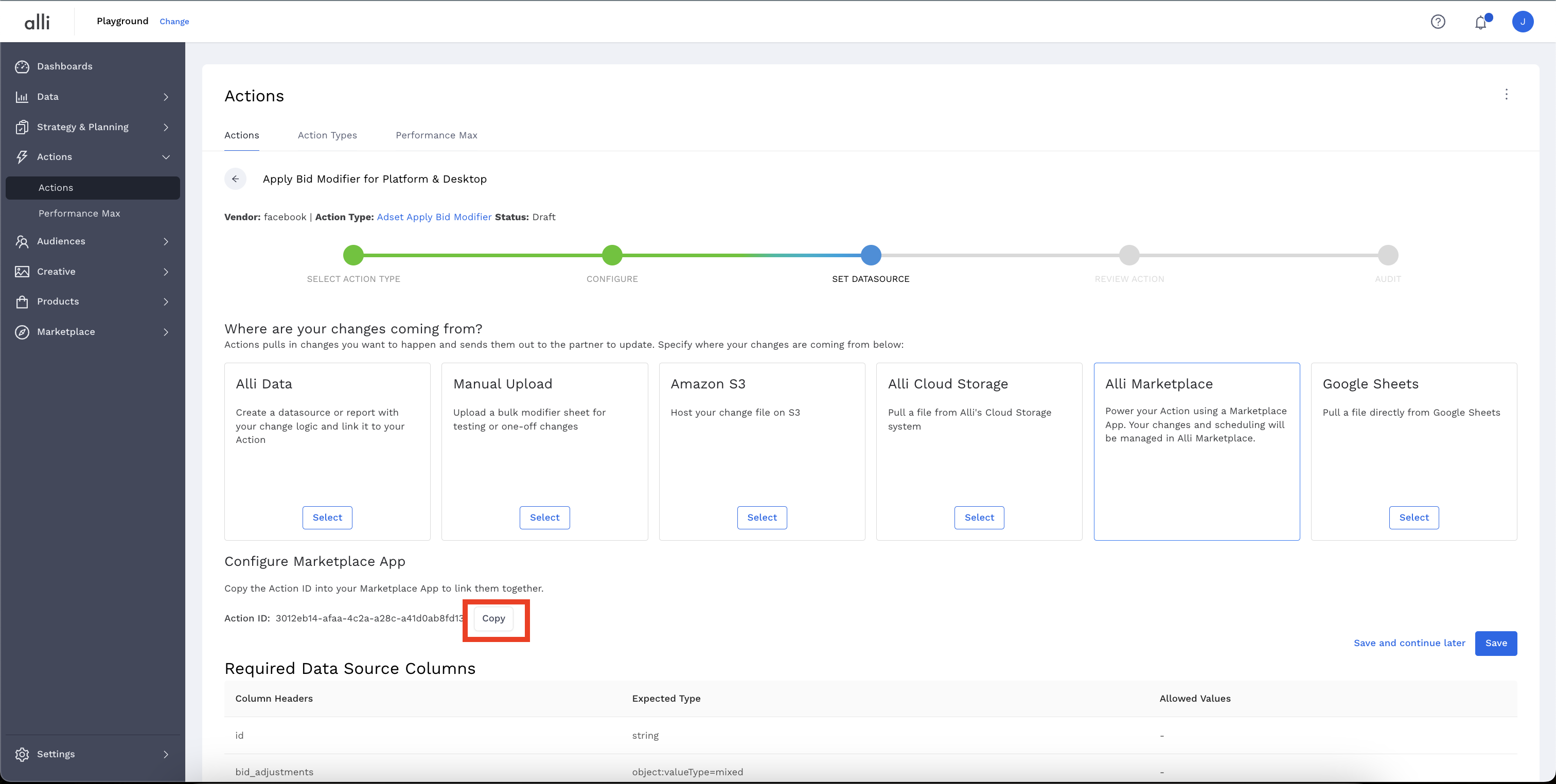The width and height of the screenshot is (1556, 784).
Task: Open the user avatar menu
Action: pyautogui.click(x=1522, y=22)
